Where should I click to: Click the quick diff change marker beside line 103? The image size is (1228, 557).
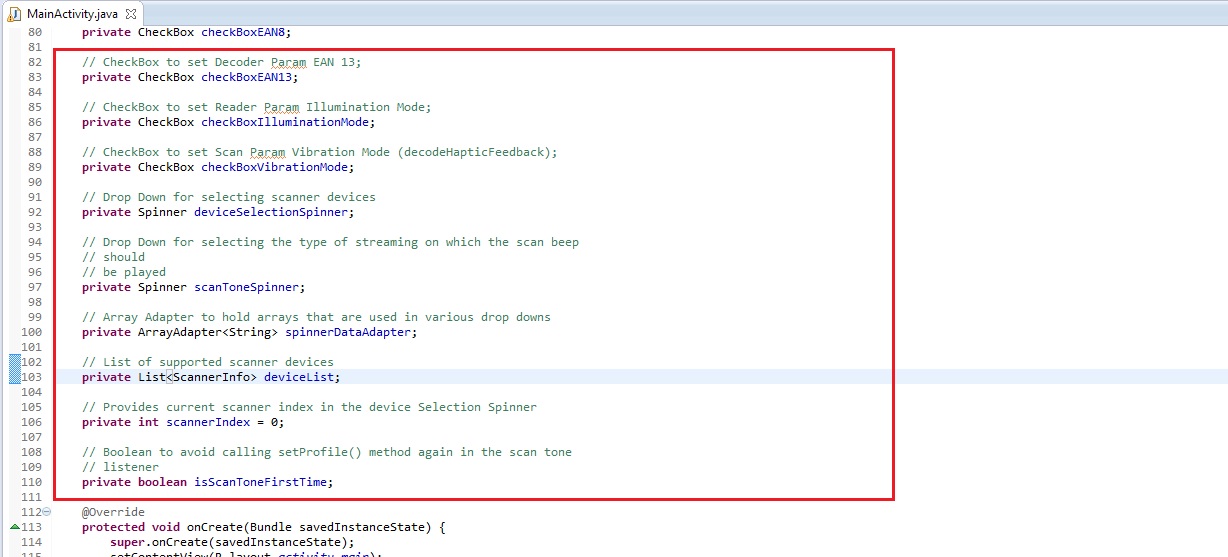pos(14,377)
